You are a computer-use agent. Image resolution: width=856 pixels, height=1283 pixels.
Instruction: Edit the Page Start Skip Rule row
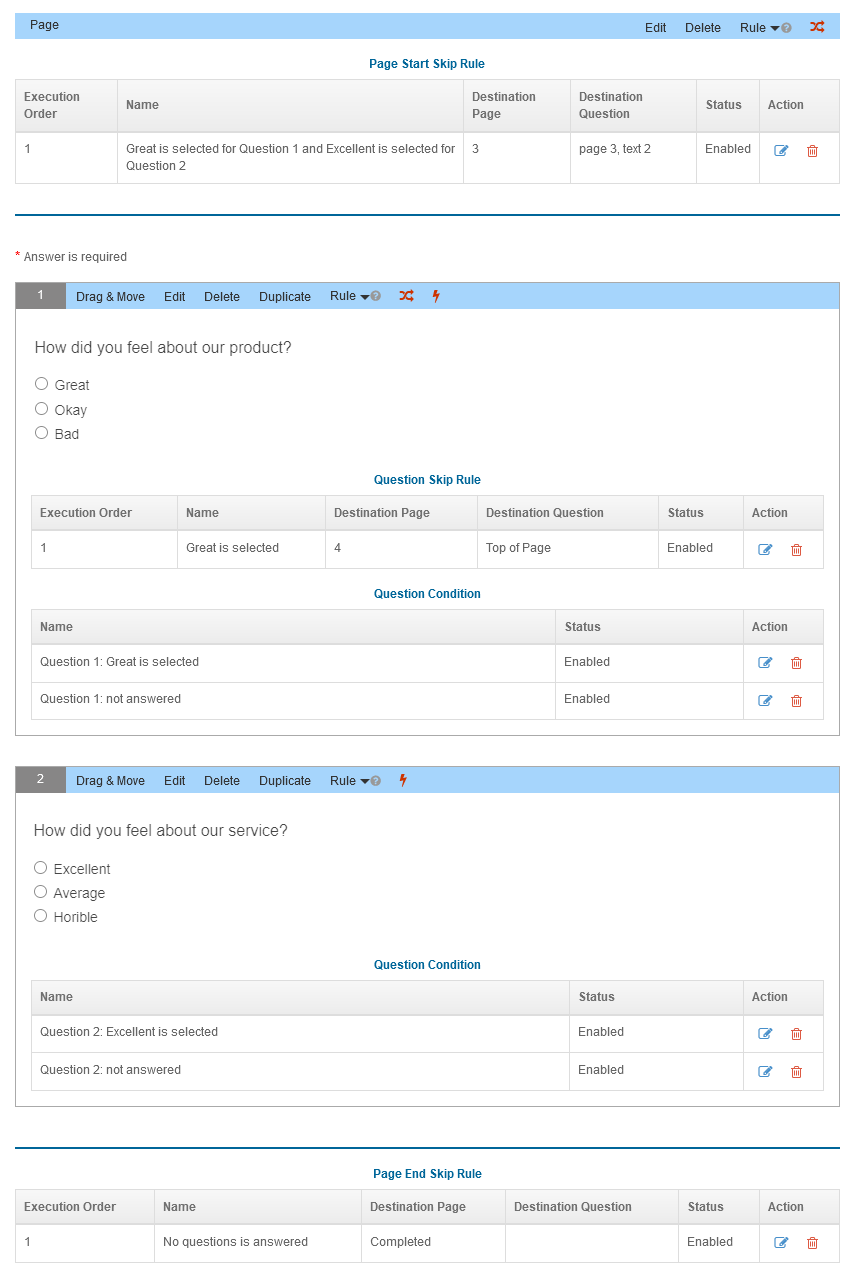[781, 150]
